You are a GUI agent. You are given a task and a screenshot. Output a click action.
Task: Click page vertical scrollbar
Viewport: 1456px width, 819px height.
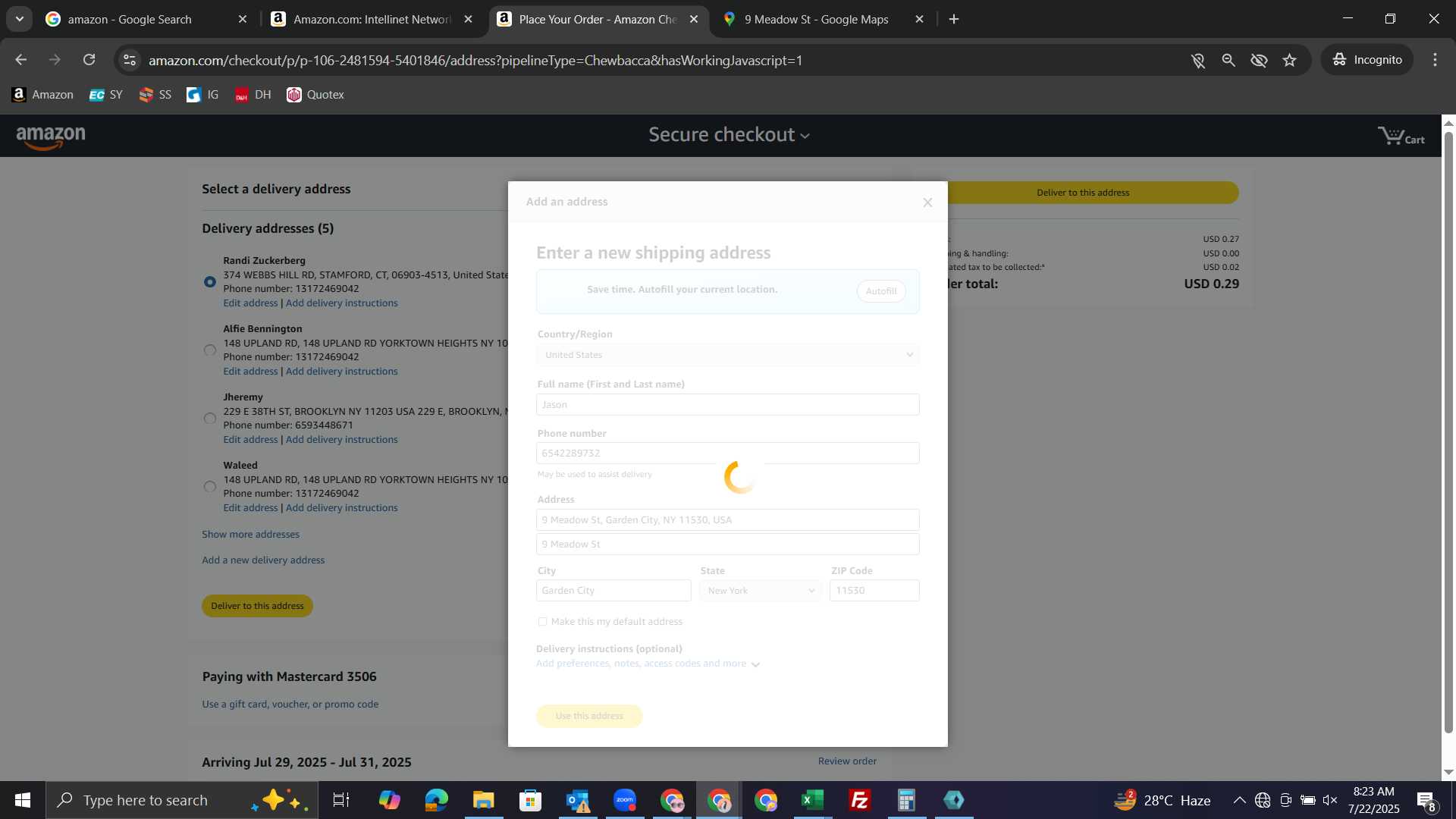(x=1448, y=432)
